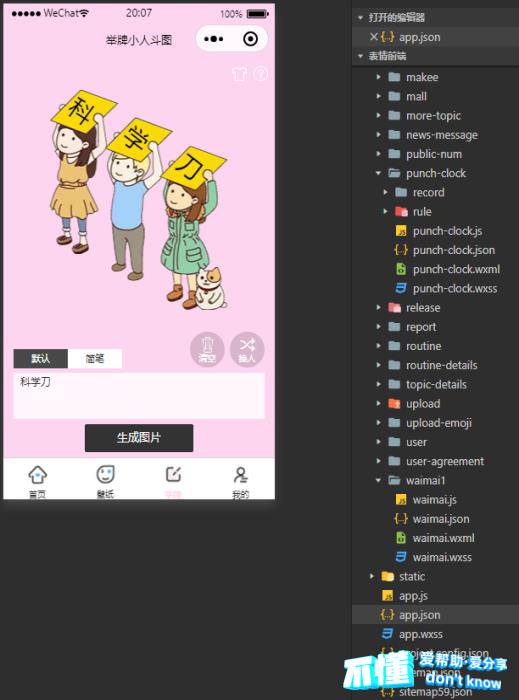
Task: Open the home (首页) tab icon
Action: pyautogui.click(x=37, y=475)
